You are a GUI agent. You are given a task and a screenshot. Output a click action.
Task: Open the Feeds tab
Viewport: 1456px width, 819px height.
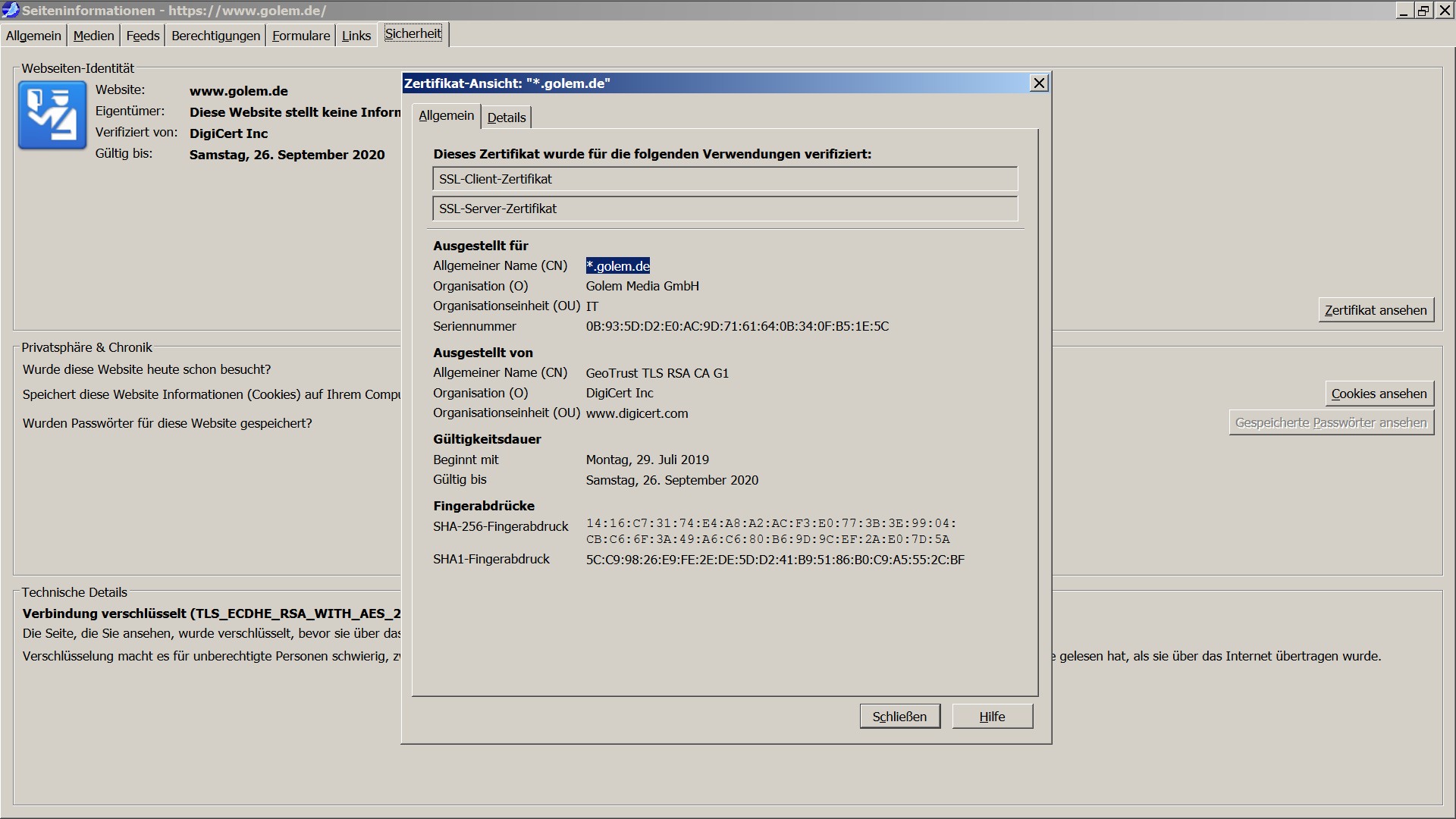pyautogui.click(x=143, y=36)
